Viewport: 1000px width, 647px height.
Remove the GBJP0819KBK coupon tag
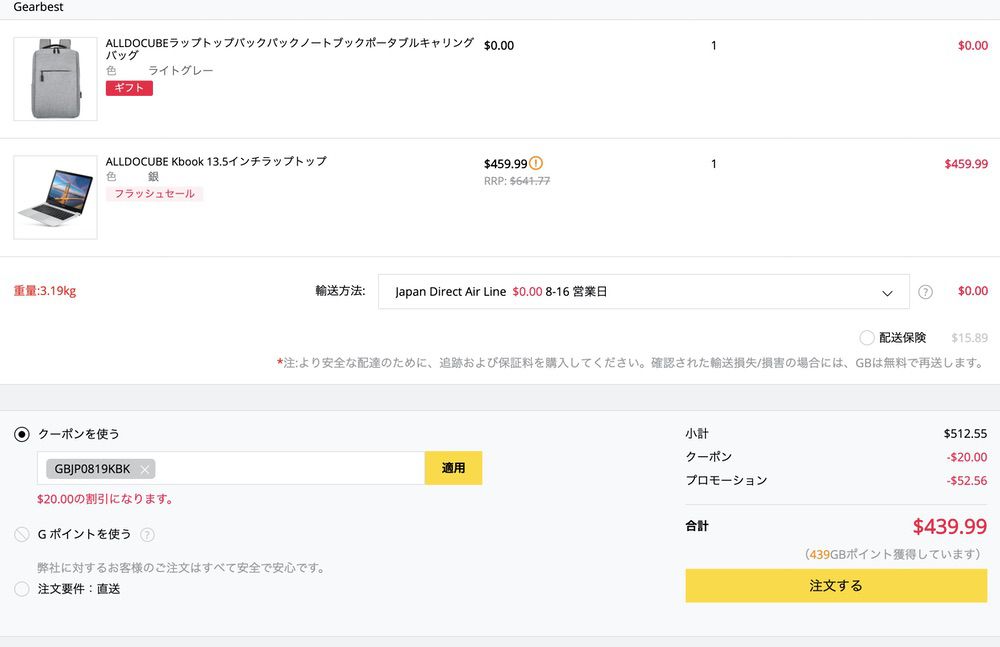click(x=145, y=469)
